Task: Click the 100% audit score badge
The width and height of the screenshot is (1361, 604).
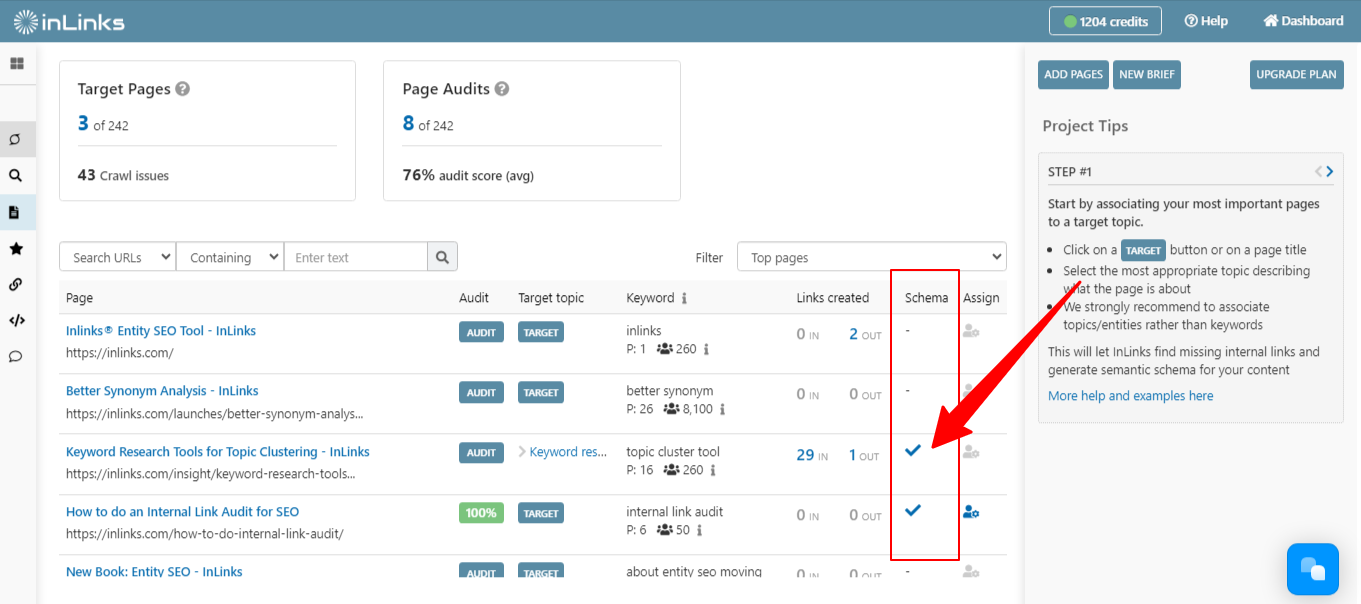Action: pyautogui.click(x=481, y=512)
